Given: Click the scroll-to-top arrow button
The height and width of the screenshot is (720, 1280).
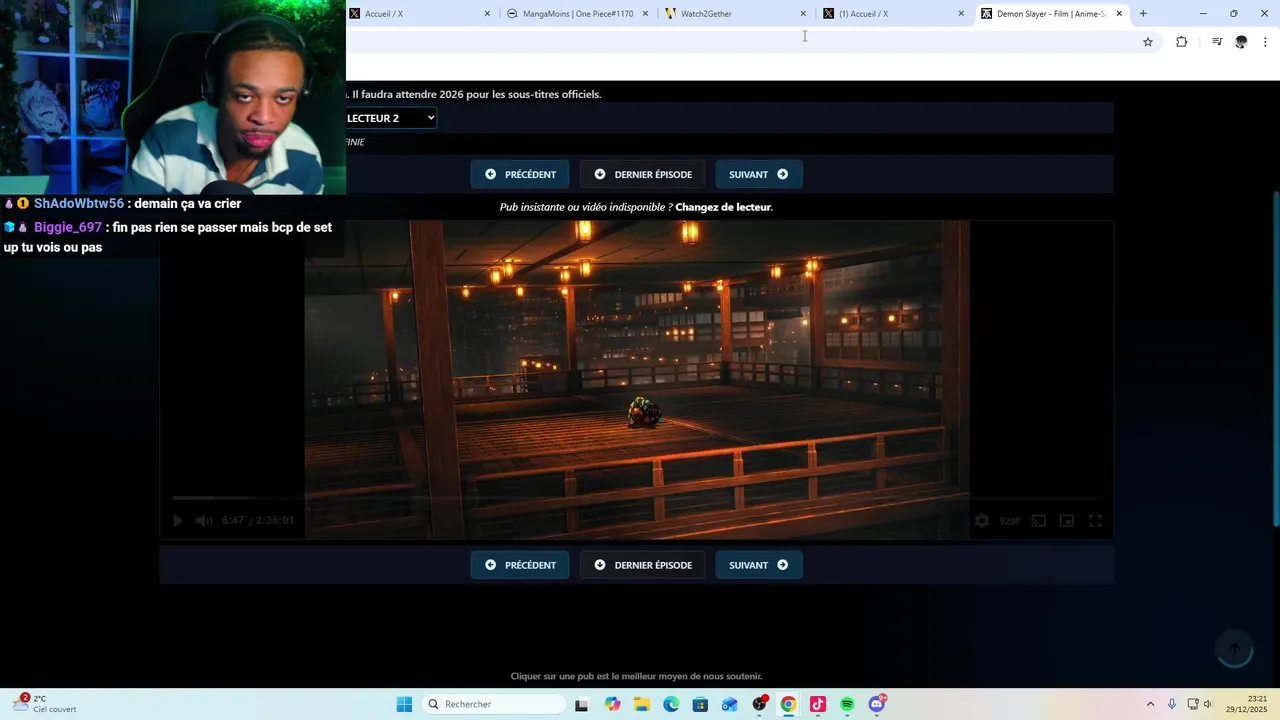Looking at the screenshot, I should click(1234, 650).
